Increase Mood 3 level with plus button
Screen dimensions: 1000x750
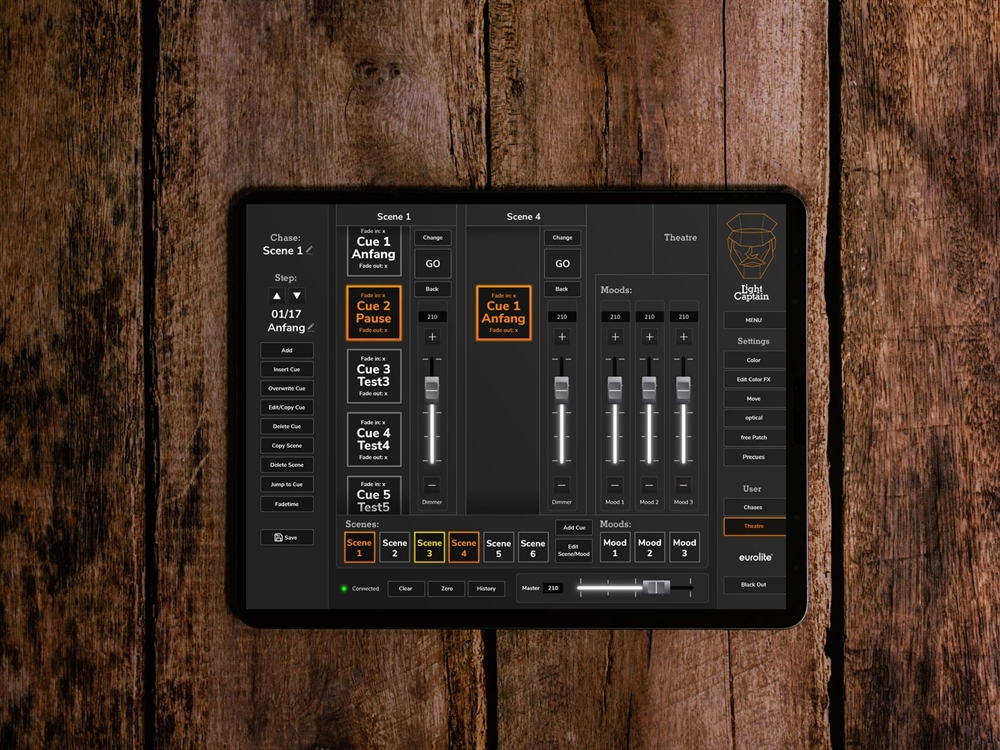683,337
